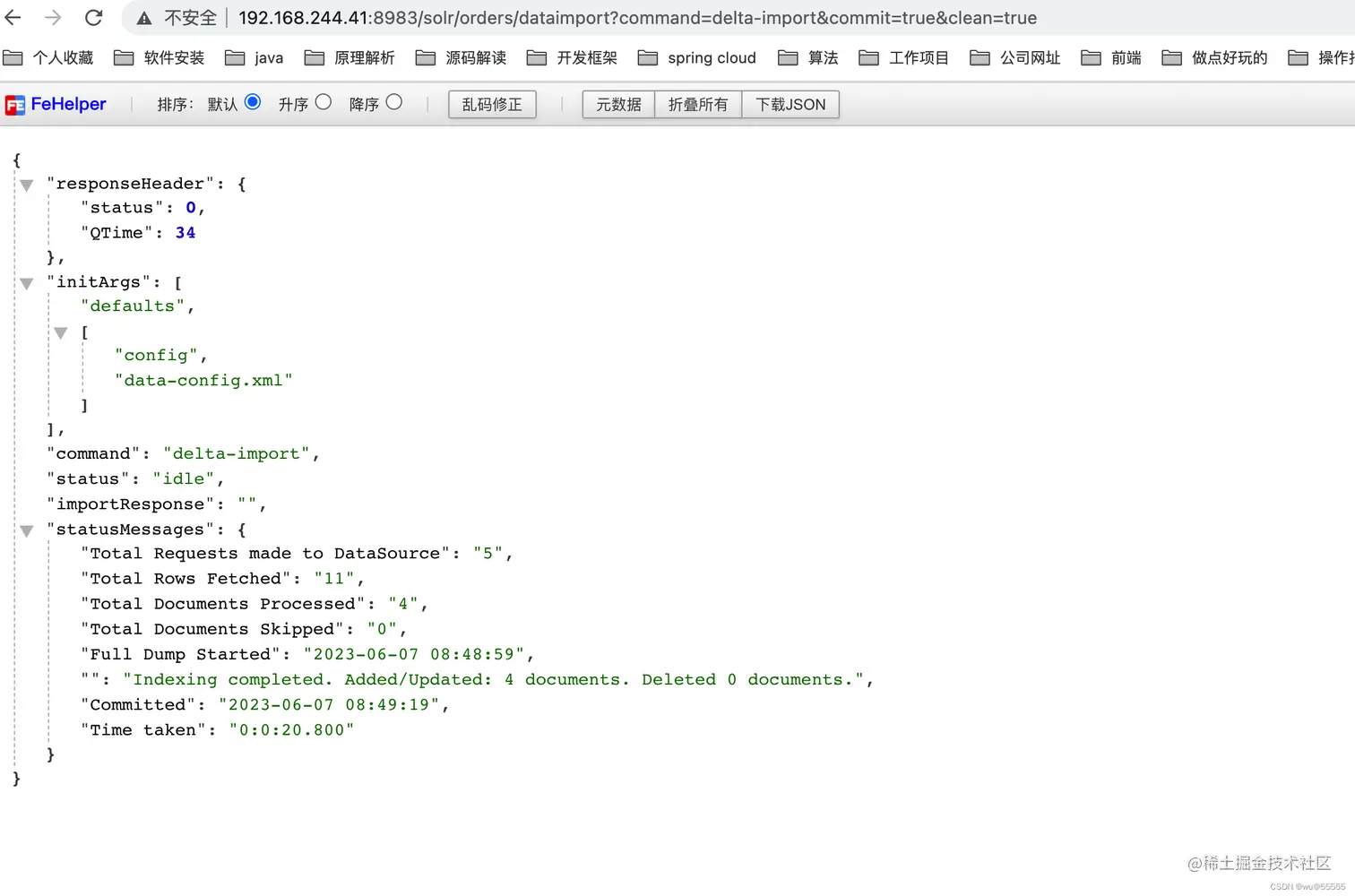1355x896 pixels.
Task: Open the FeHelper name link
Action: (x=68, y=105)
